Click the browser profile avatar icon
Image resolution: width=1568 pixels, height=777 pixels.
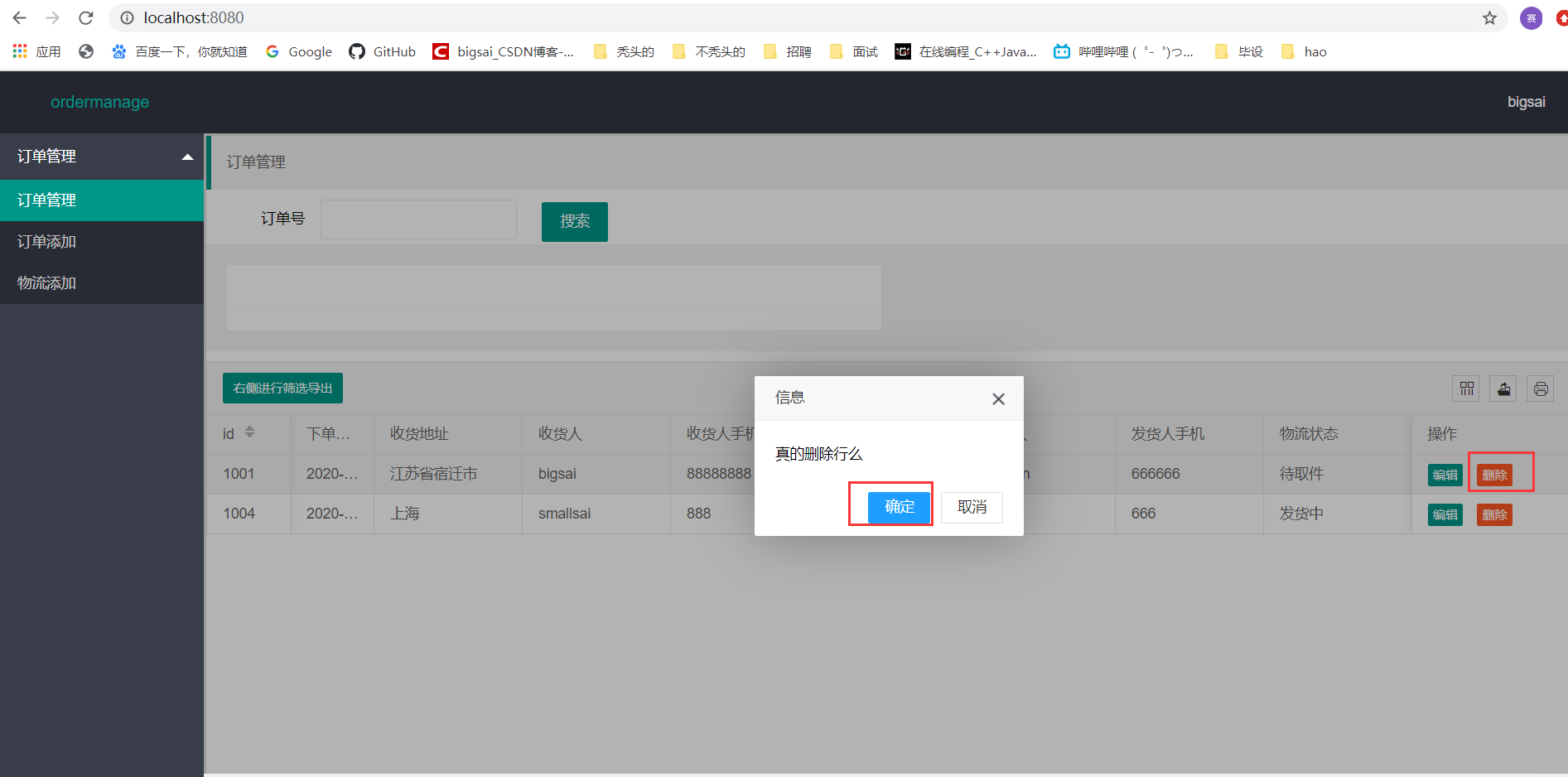point(1531,17)
